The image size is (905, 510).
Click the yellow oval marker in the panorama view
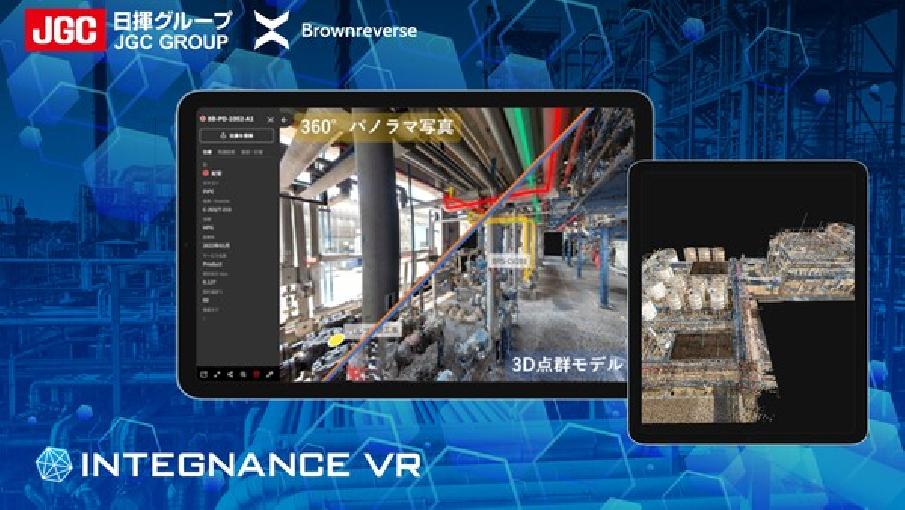336,340
